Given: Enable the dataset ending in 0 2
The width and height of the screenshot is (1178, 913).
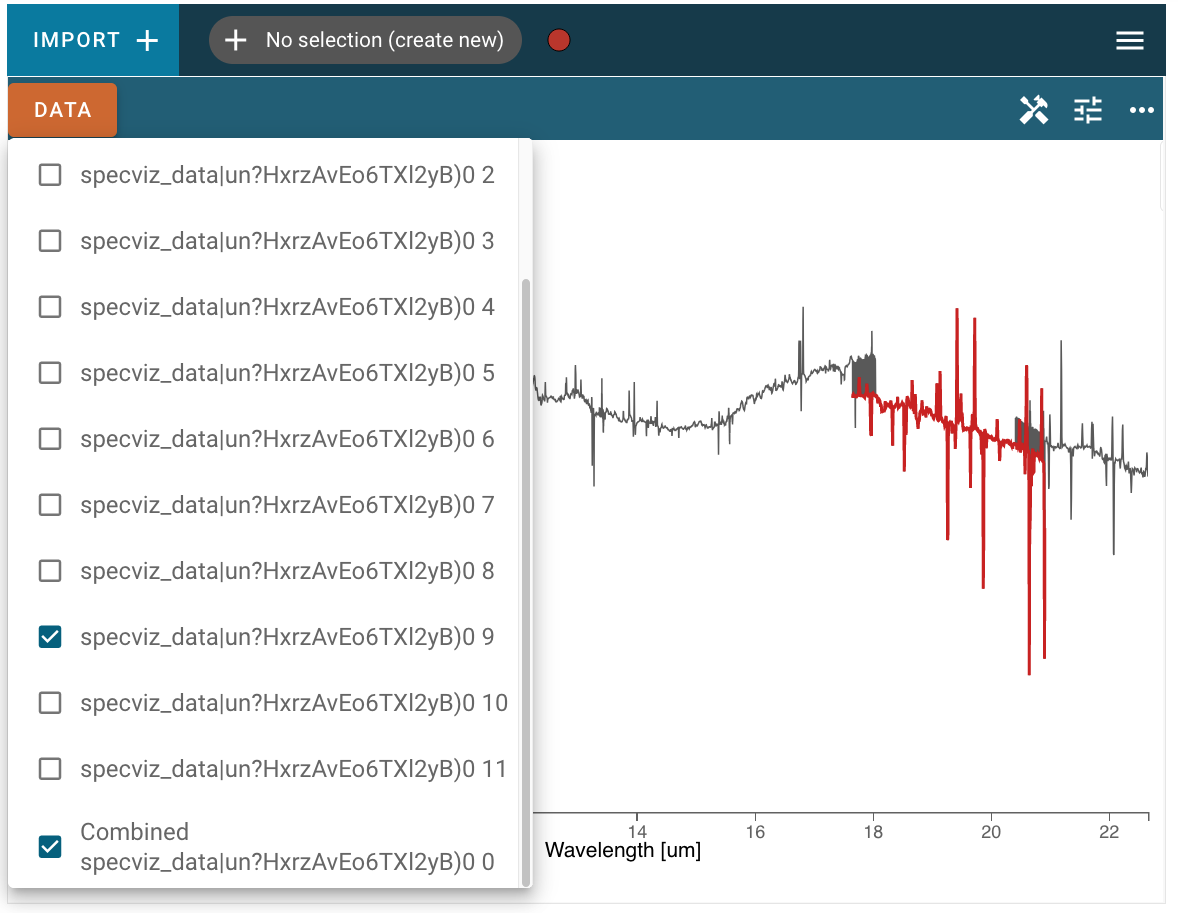Looking at the screenshot, I should pos(50,175).
